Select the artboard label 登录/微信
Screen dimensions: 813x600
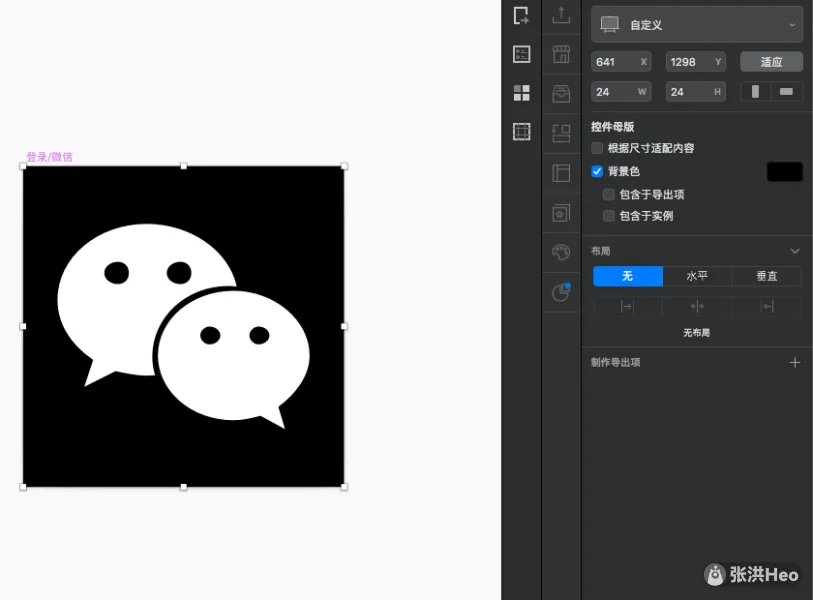click(49, 157)
